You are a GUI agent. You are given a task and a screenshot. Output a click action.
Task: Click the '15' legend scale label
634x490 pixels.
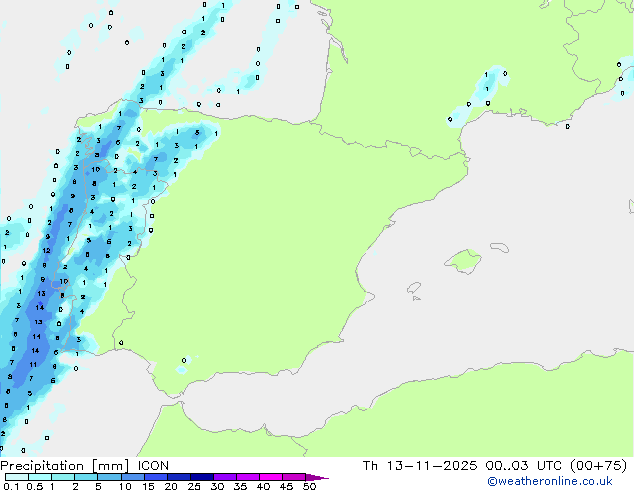click(x=148, y=486)
